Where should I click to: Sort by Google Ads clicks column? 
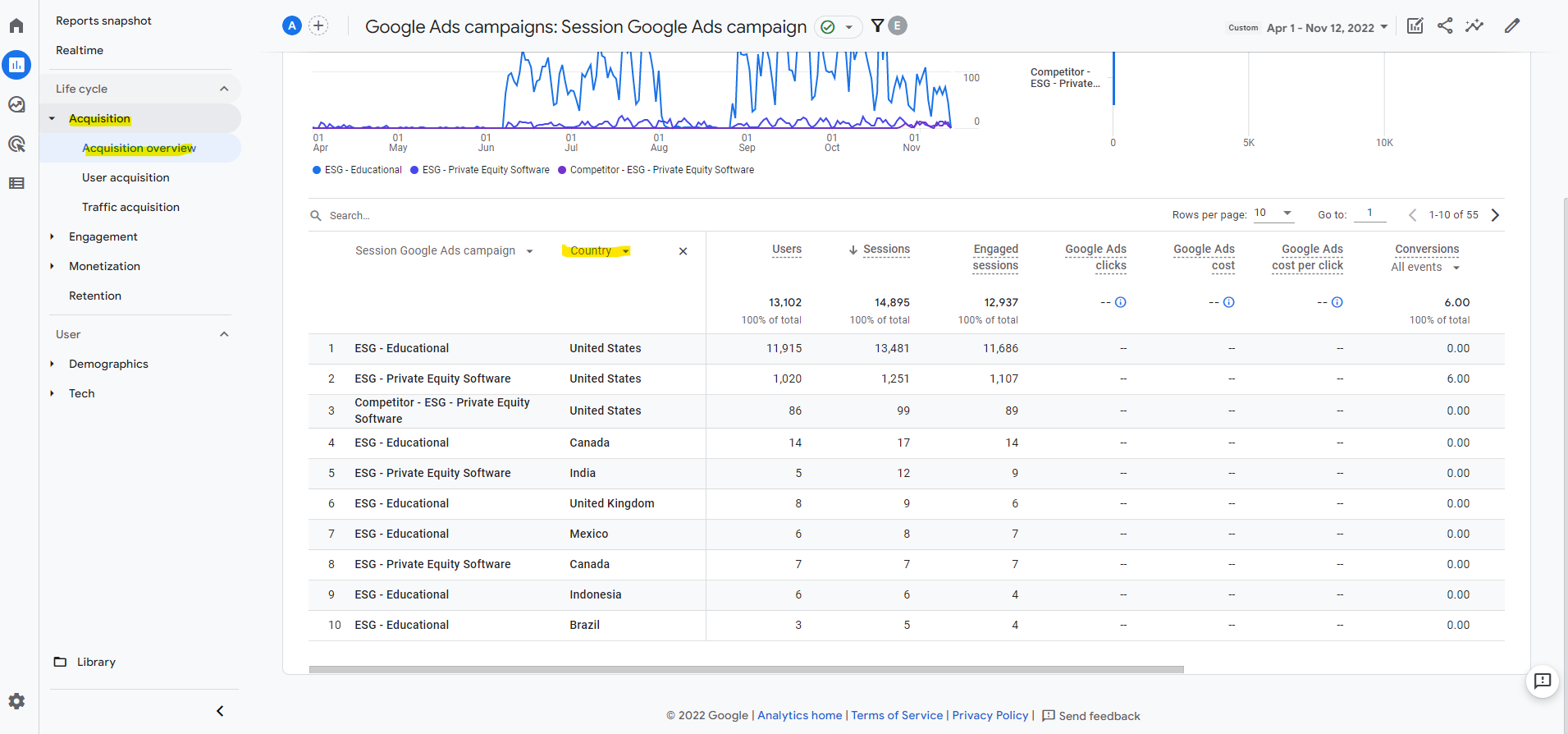point(1095,257)
